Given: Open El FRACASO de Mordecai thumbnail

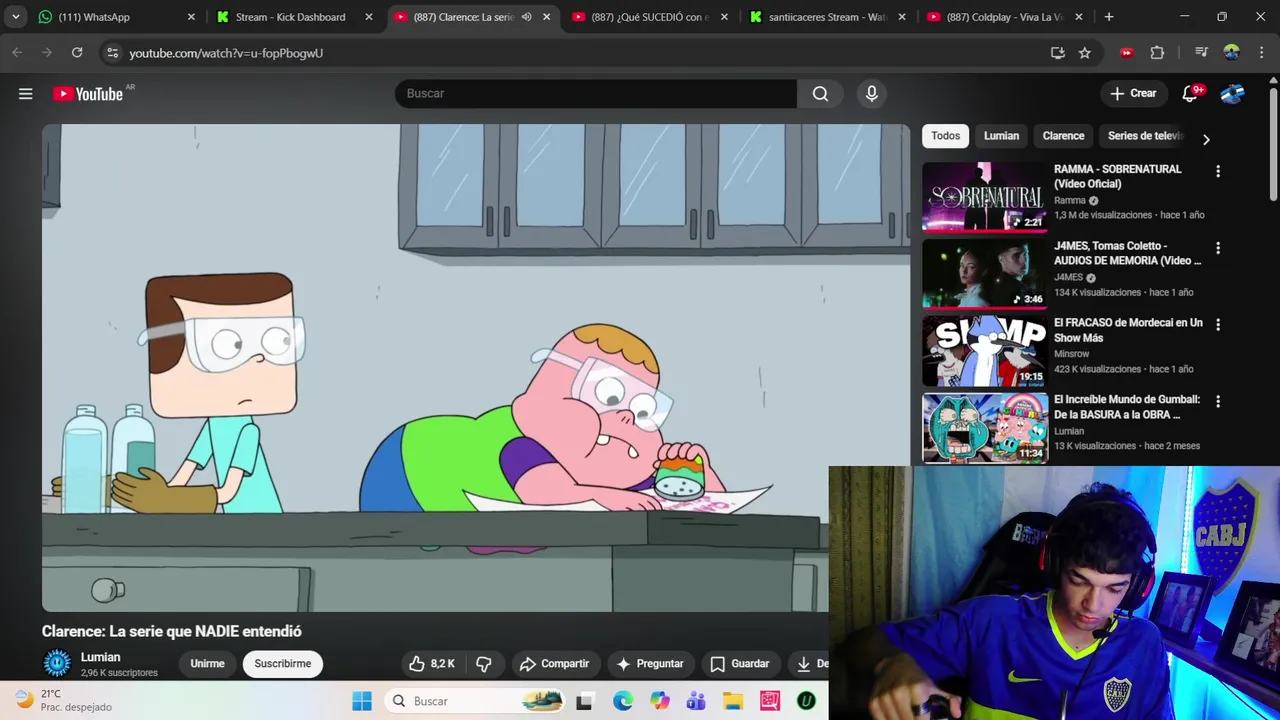Looking at the screenshot, I should point(985,351).
